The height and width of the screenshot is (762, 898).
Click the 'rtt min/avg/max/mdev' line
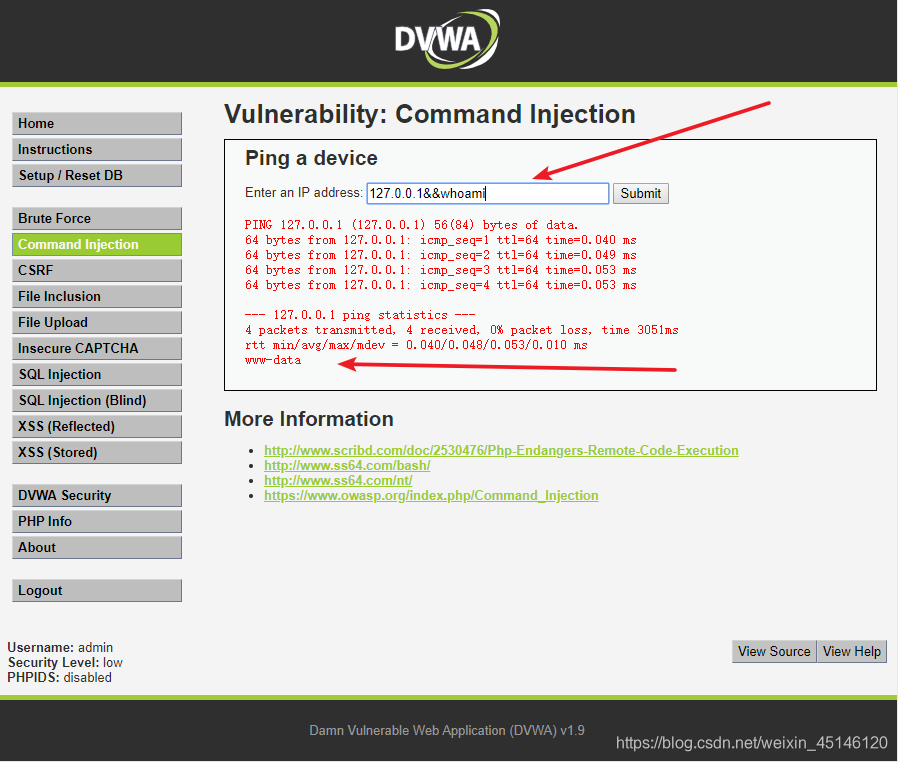tap(416, 345)
